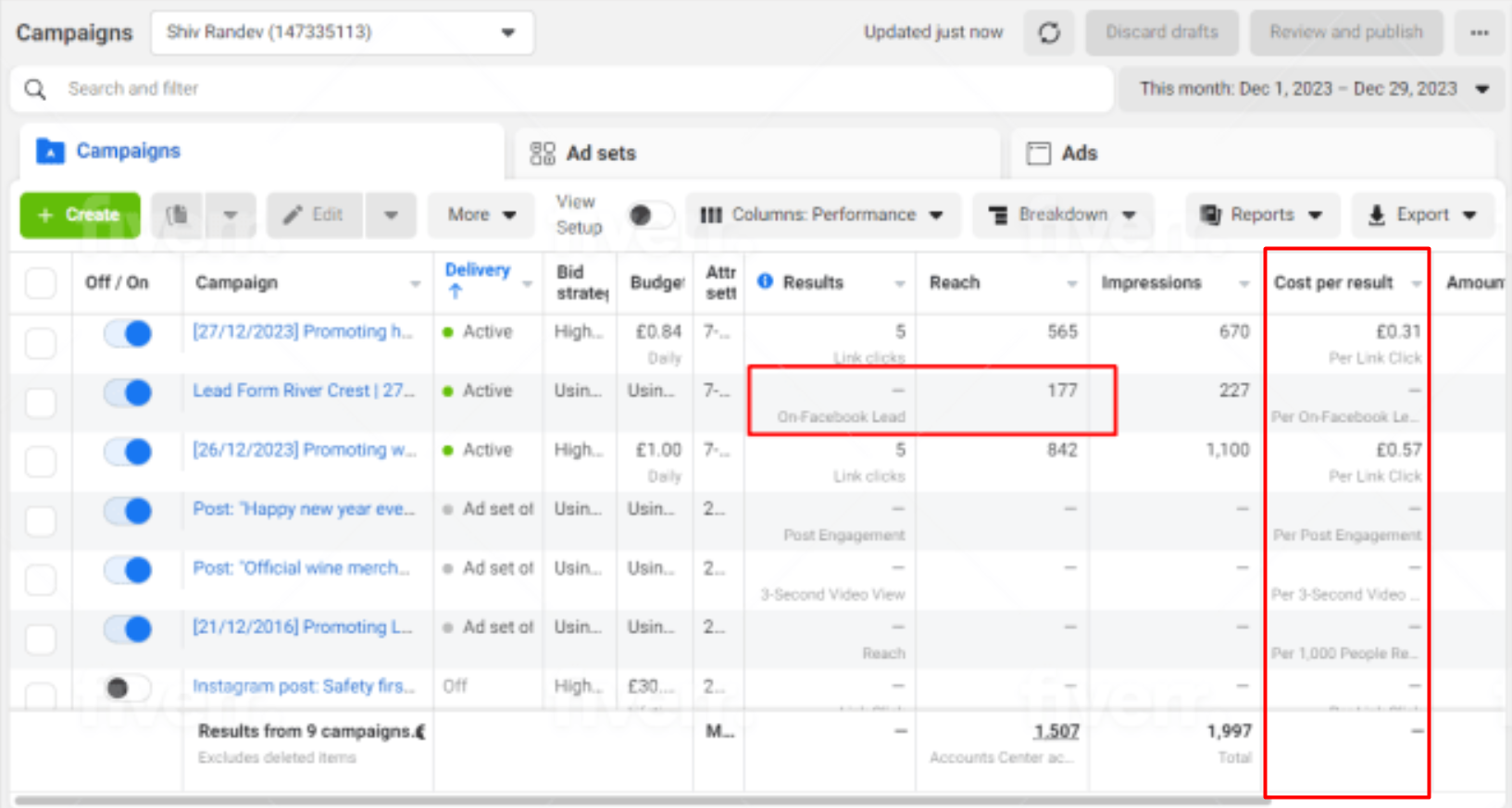The image size is (1512, 808).
Task: Open the Reports menu
Action: tap(1262, 215)
